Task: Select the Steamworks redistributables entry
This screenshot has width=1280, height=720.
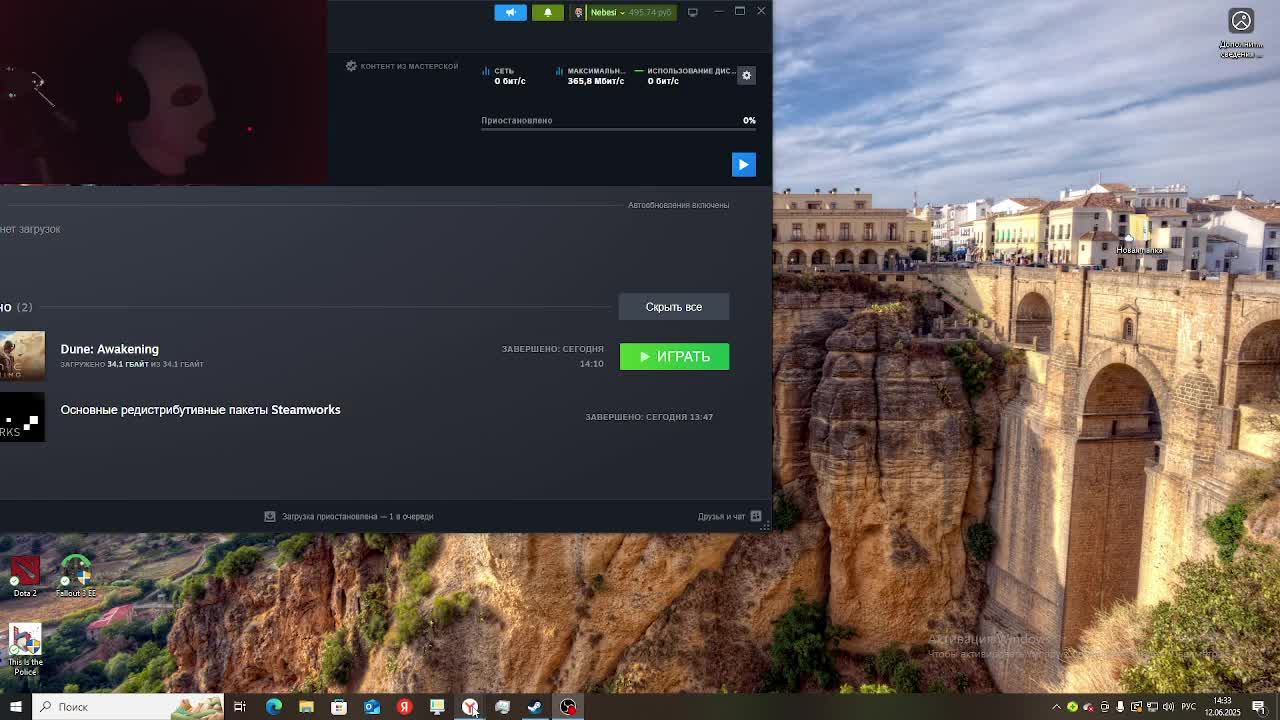Action: pos(200,410)
